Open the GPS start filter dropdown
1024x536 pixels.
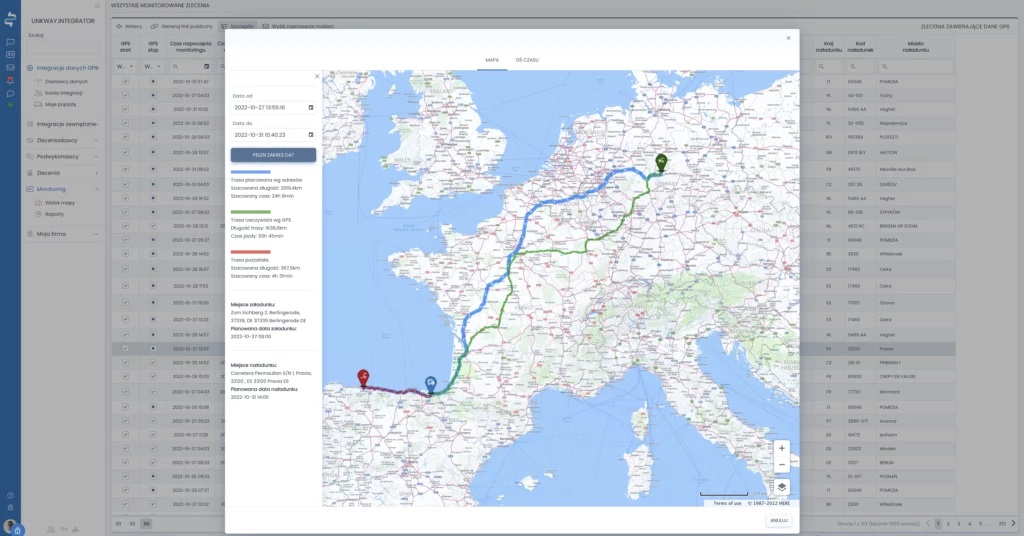pos(125,67)
